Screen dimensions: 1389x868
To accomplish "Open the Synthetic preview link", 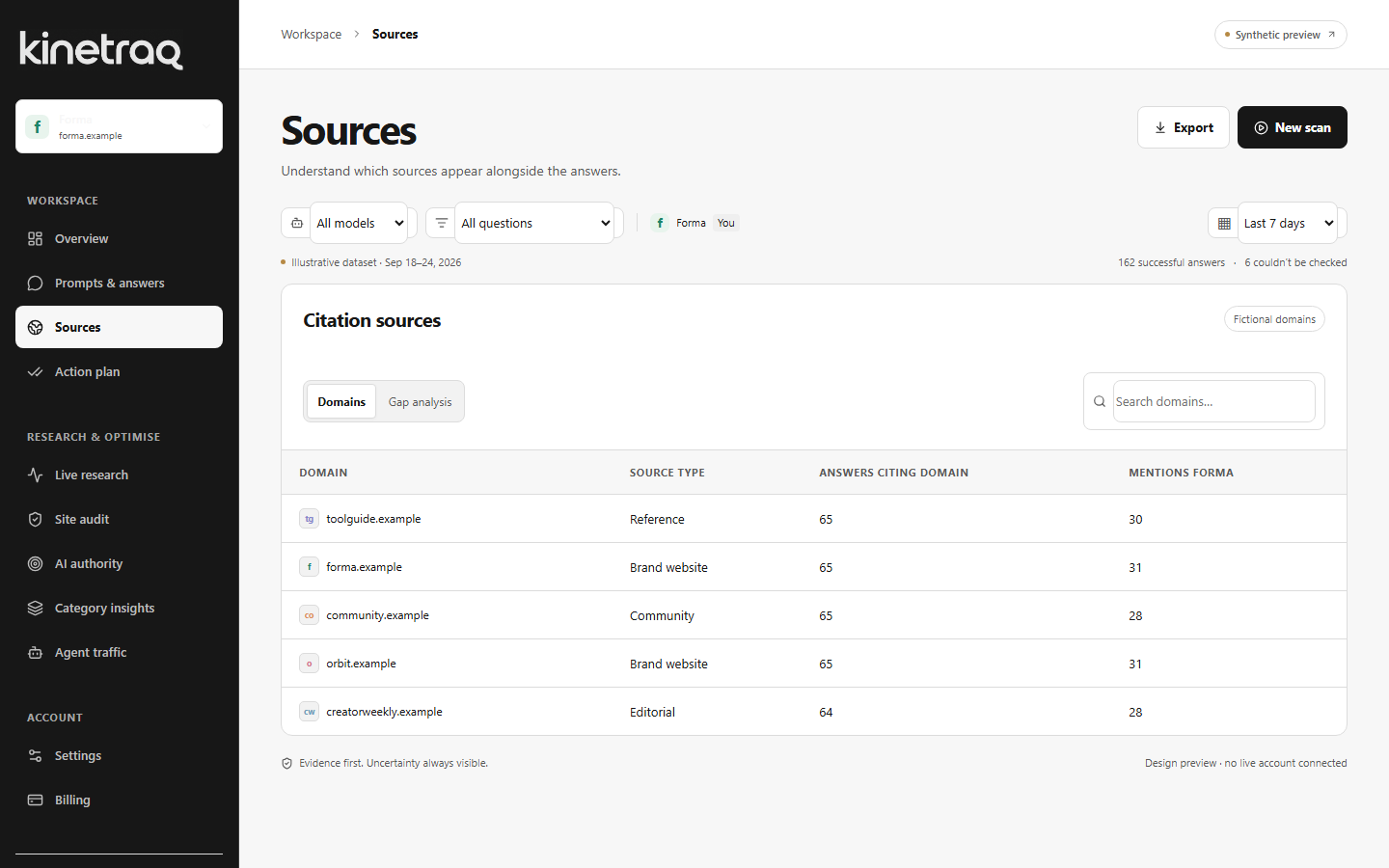I will (1281, 35).
